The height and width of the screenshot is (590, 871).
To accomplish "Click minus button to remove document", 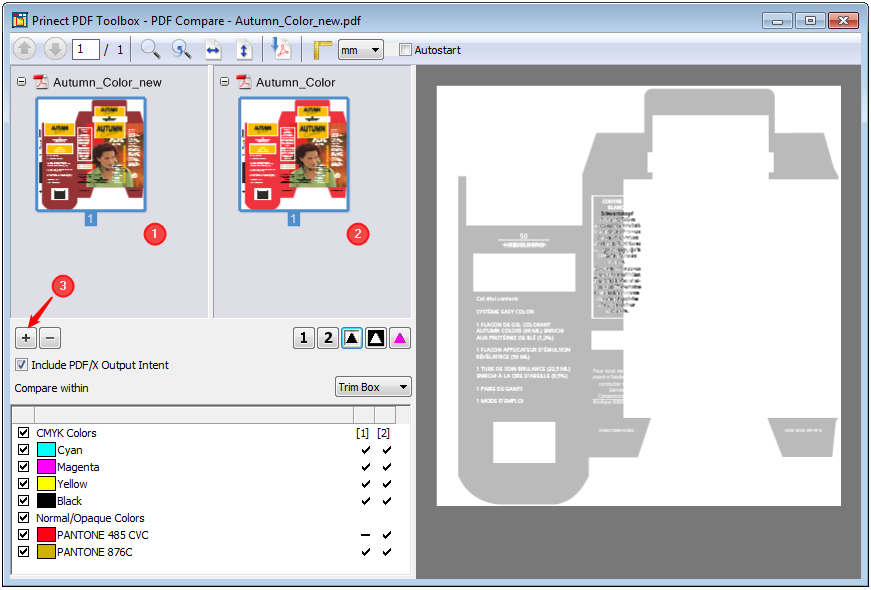I will pyautogui.click(x=51, y=338).
